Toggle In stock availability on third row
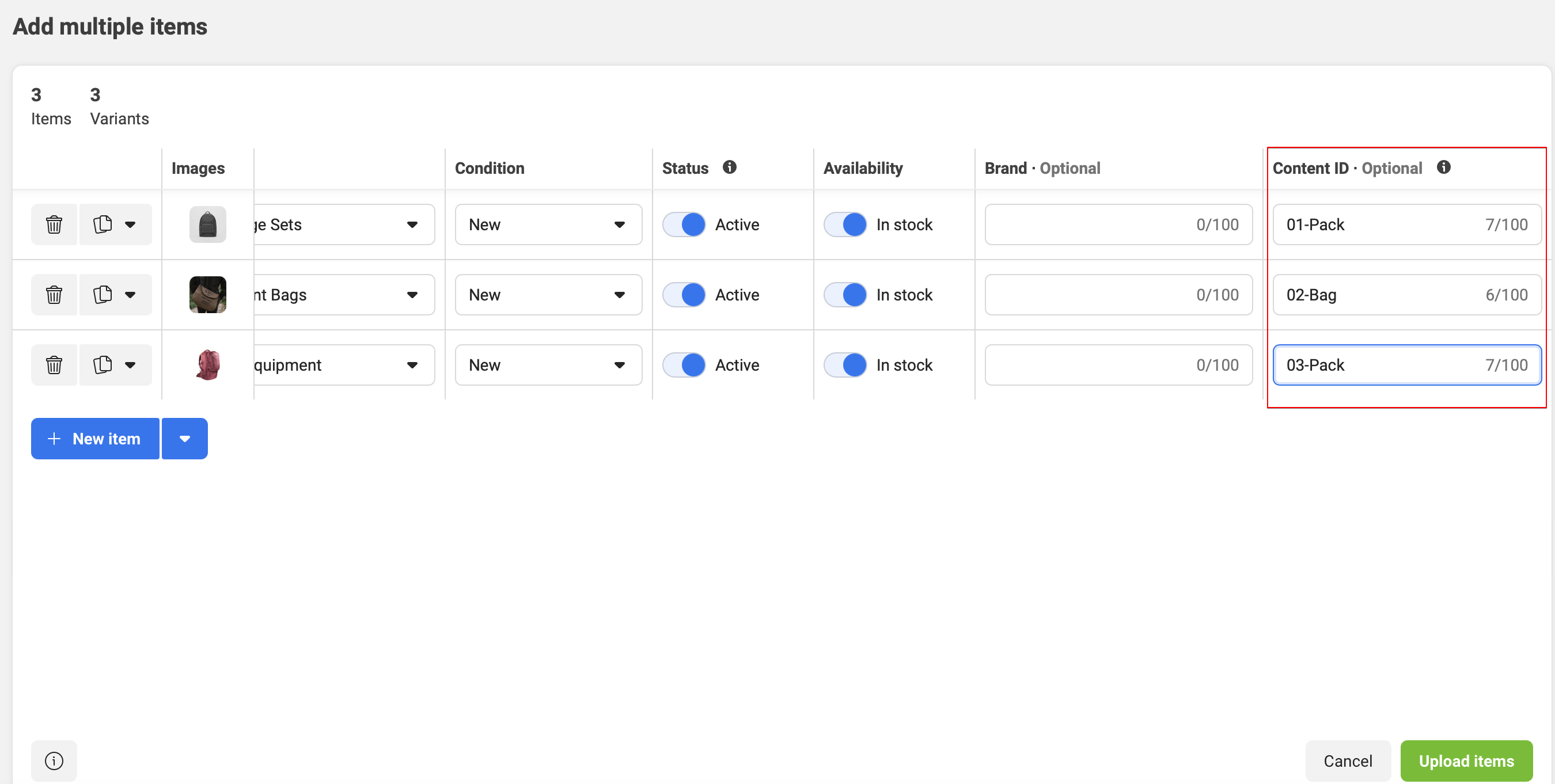Image resolution: width=1555 pixels, height=784 pixels. tap(845, 364)
